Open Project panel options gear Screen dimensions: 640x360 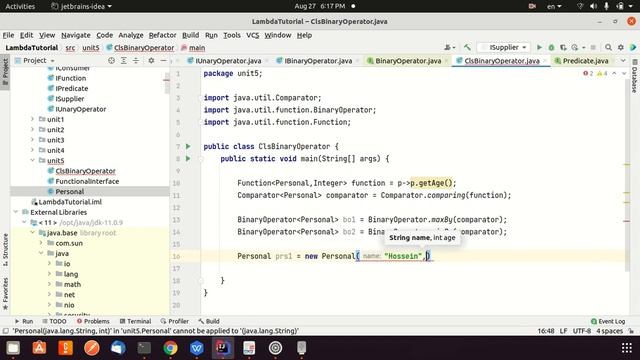[151, 60]
